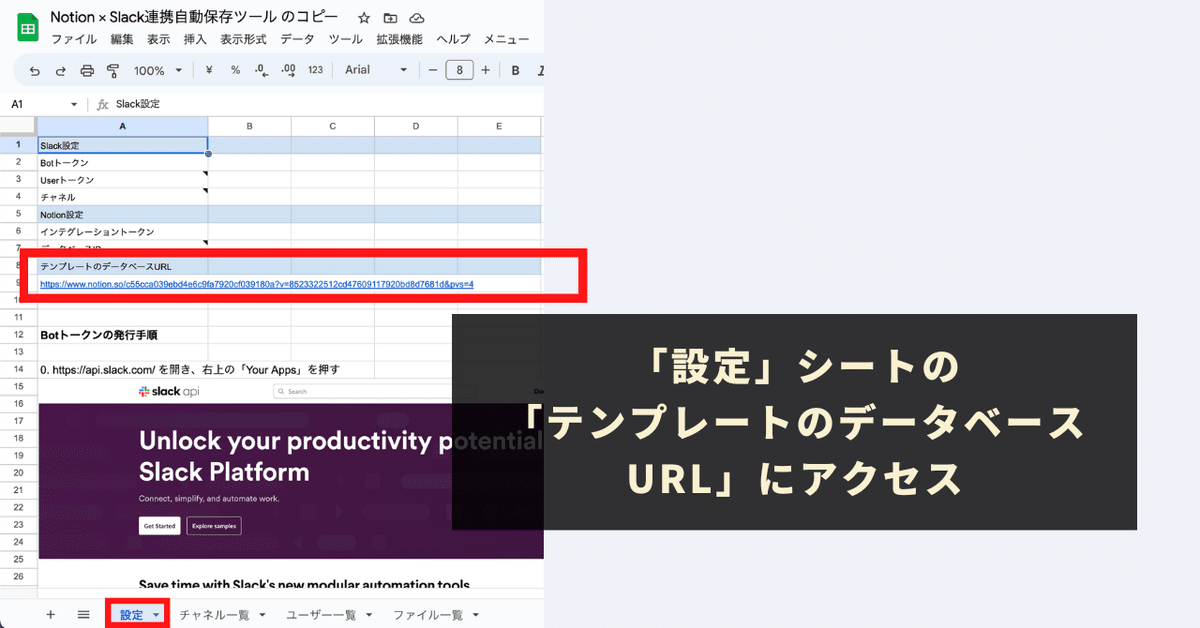Click the formula bar showing Slack設定

point(328,104)
